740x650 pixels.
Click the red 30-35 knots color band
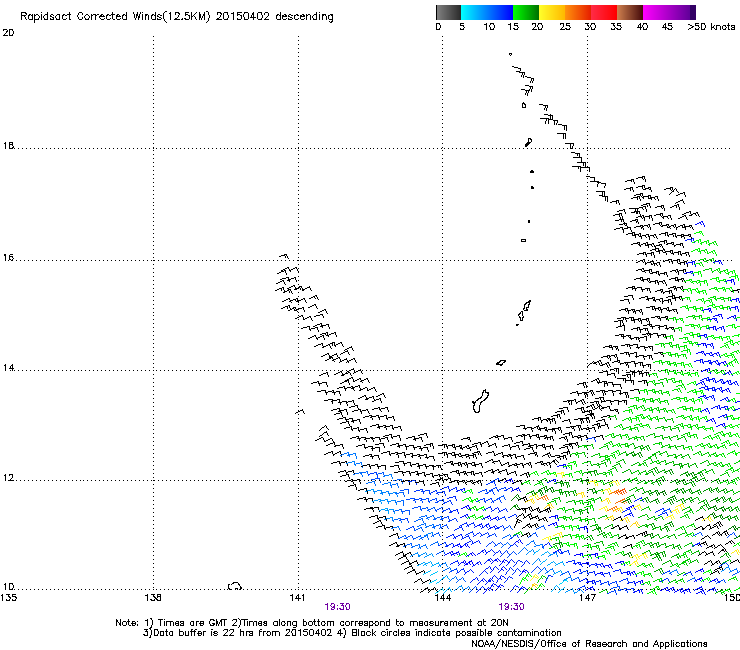[604, 12]
